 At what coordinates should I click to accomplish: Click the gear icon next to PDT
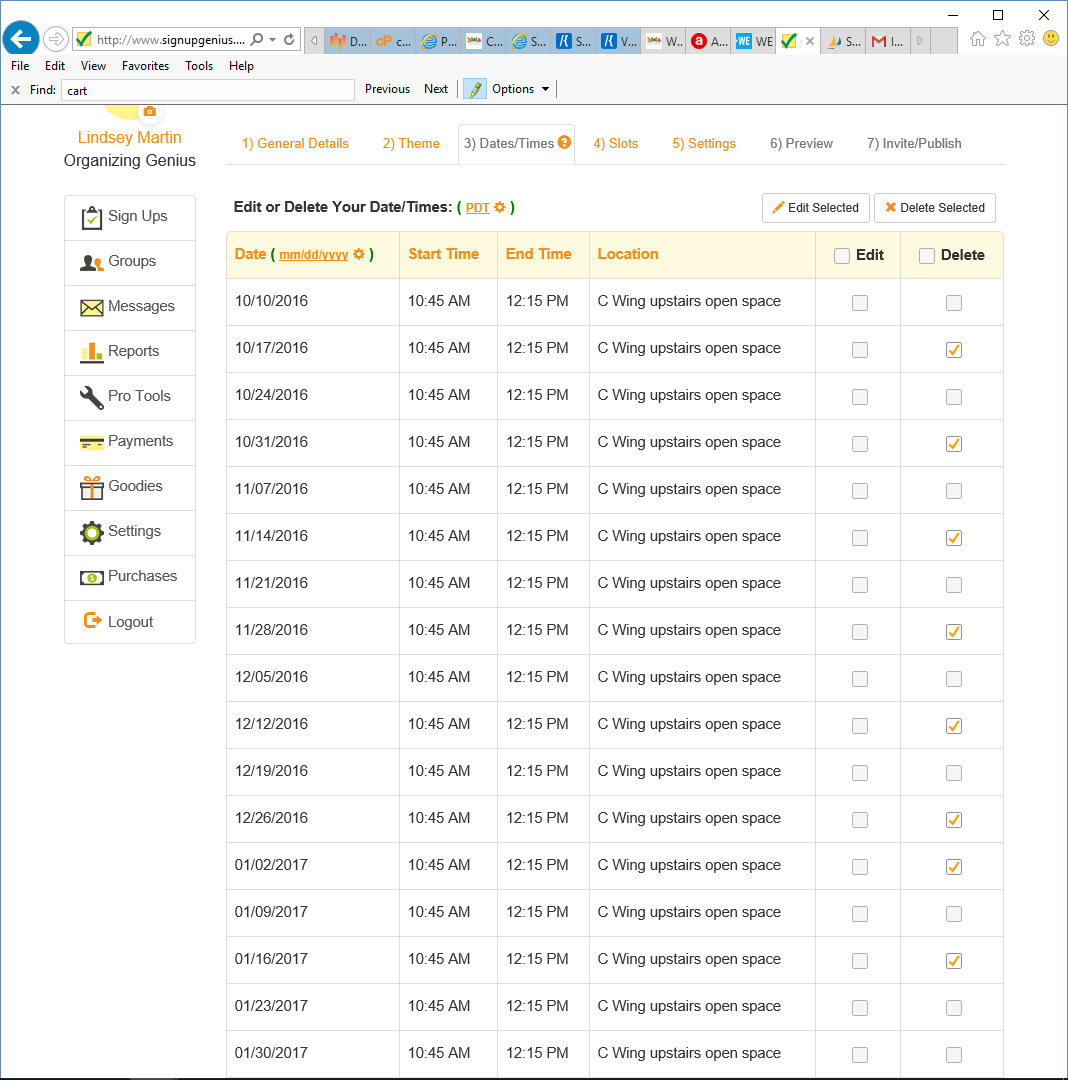tap(501, 207)
